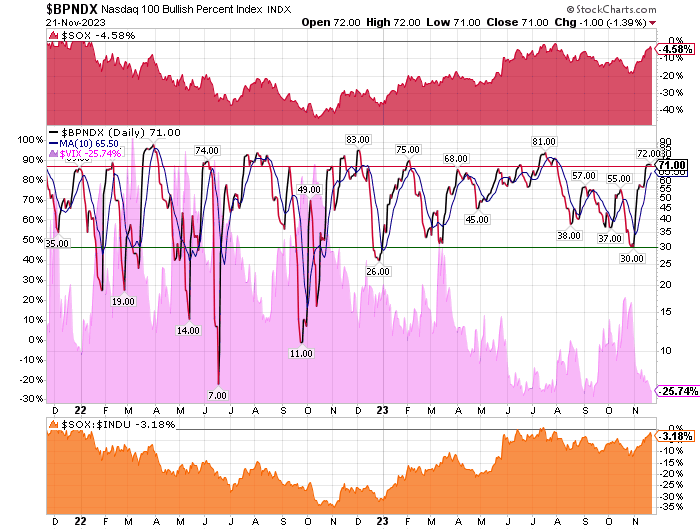Screen dimensions: 700x530
Task: Click the -4.58% last-value tag
Action: pos(676,49)
